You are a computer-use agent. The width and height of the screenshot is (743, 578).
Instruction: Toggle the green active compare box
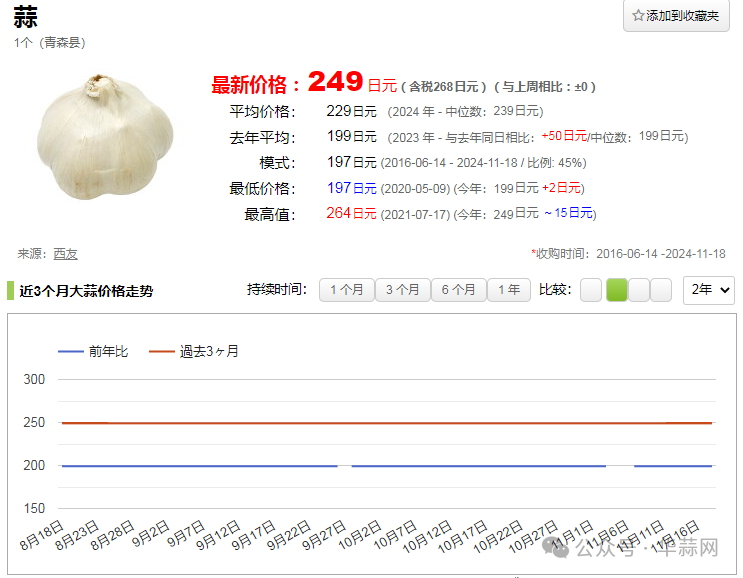tap(616, 290)
